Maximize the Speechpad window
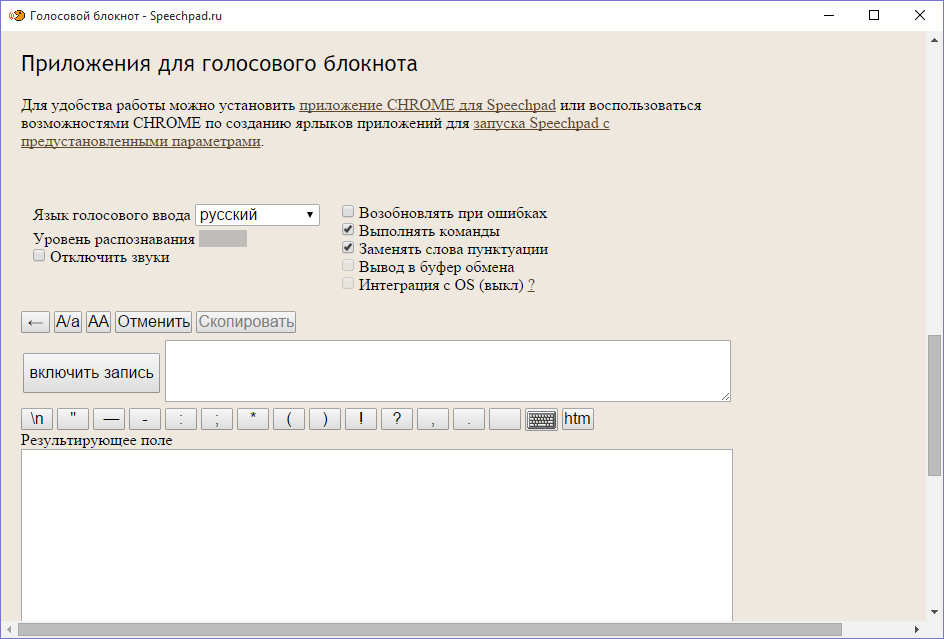944x639 pixels. (x=874, y=15)
